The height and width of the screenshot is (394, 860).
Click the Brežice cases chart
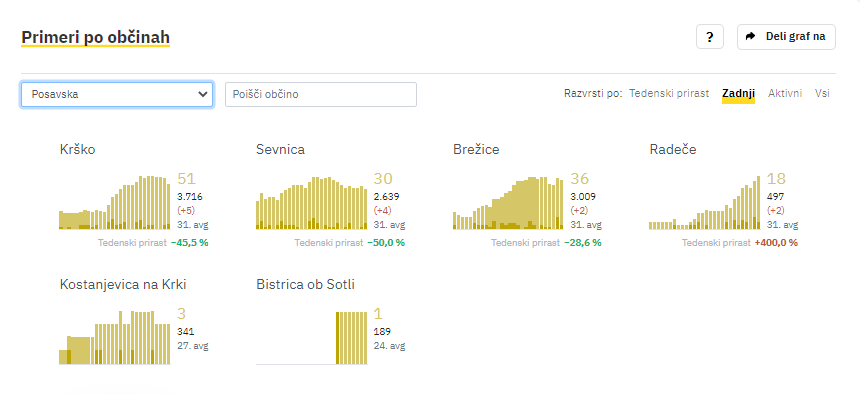[x=508, y=202]
